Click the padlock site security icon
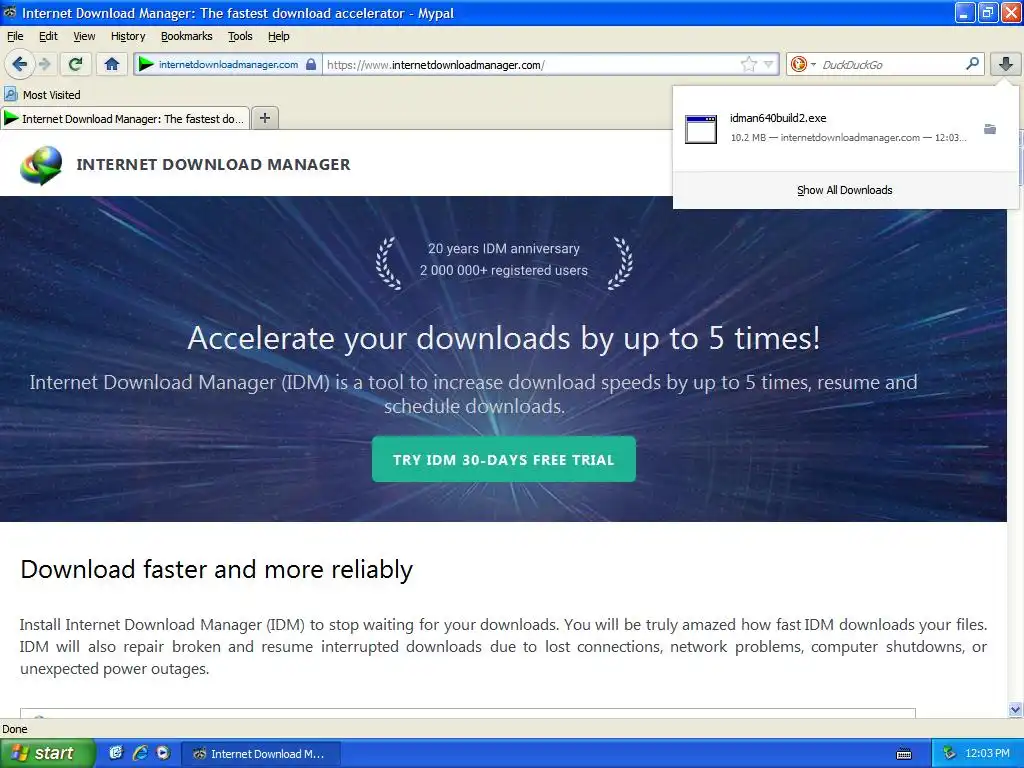The width and height of the screenshot is (1024, 768). [x=311, y=64]
